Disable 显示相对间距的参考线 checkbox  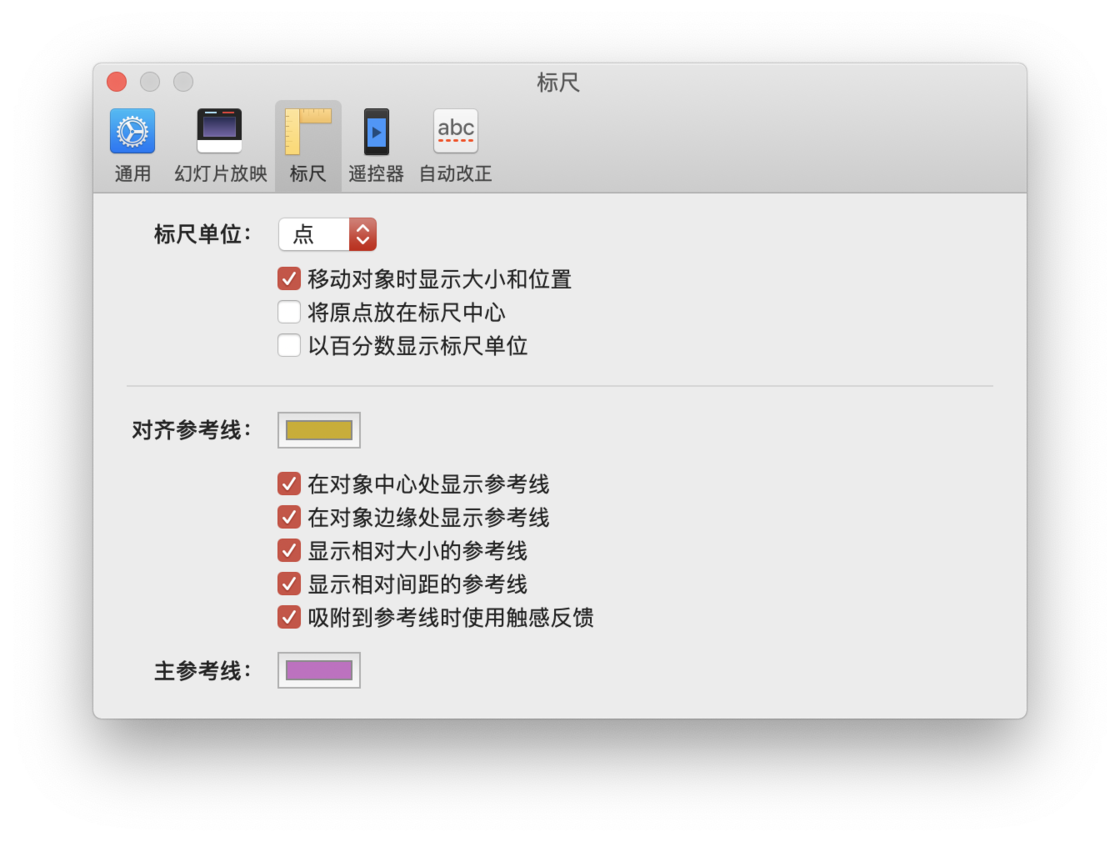click(x=289, y=583)
